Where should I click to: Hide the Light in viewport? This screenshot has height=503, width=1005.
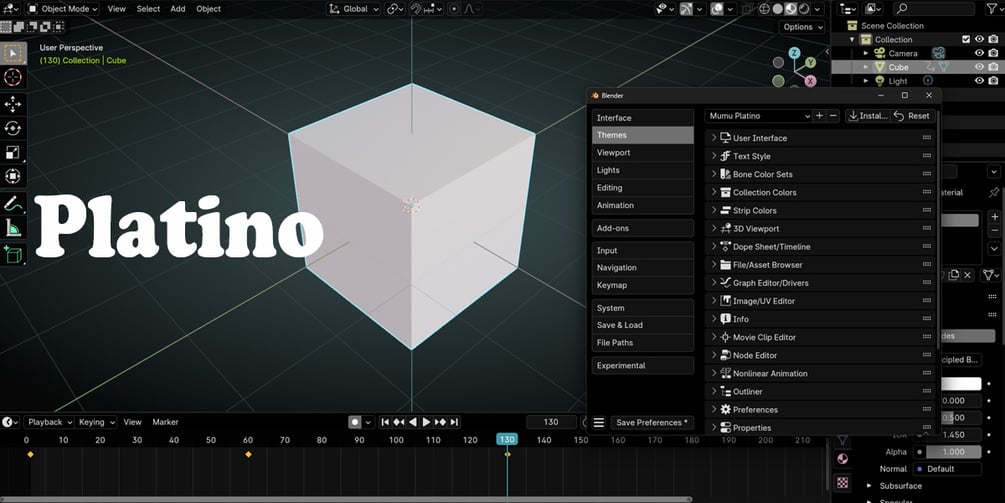(979, 81)
